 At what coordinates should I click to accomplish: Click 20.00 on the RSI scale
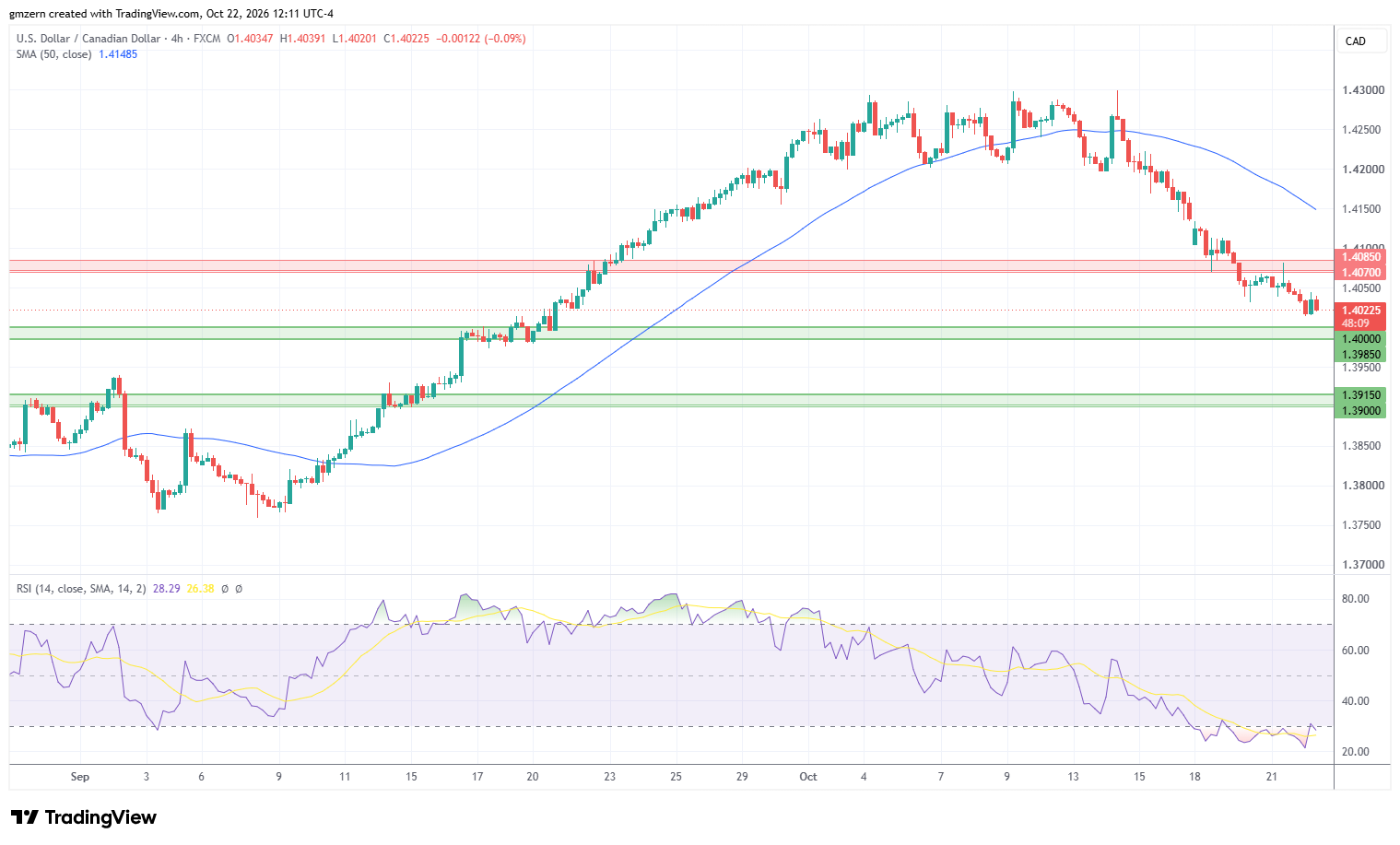pos(1355,752)
